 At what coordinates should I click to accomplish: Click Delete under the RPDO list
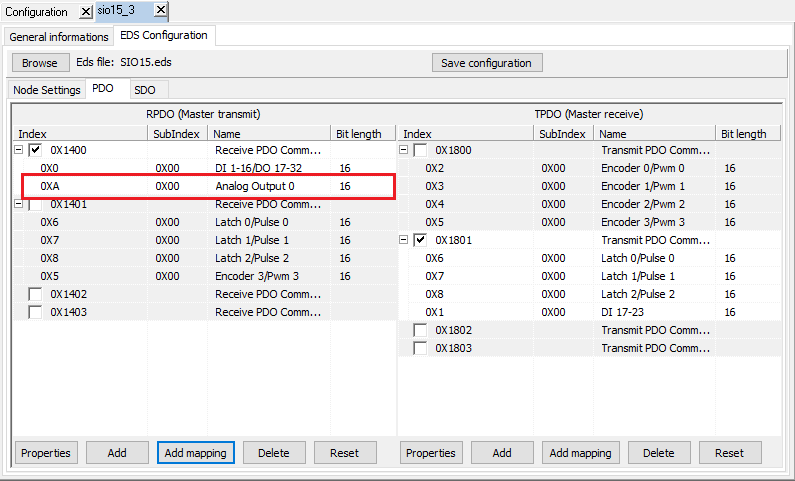[x=273, y=453]
